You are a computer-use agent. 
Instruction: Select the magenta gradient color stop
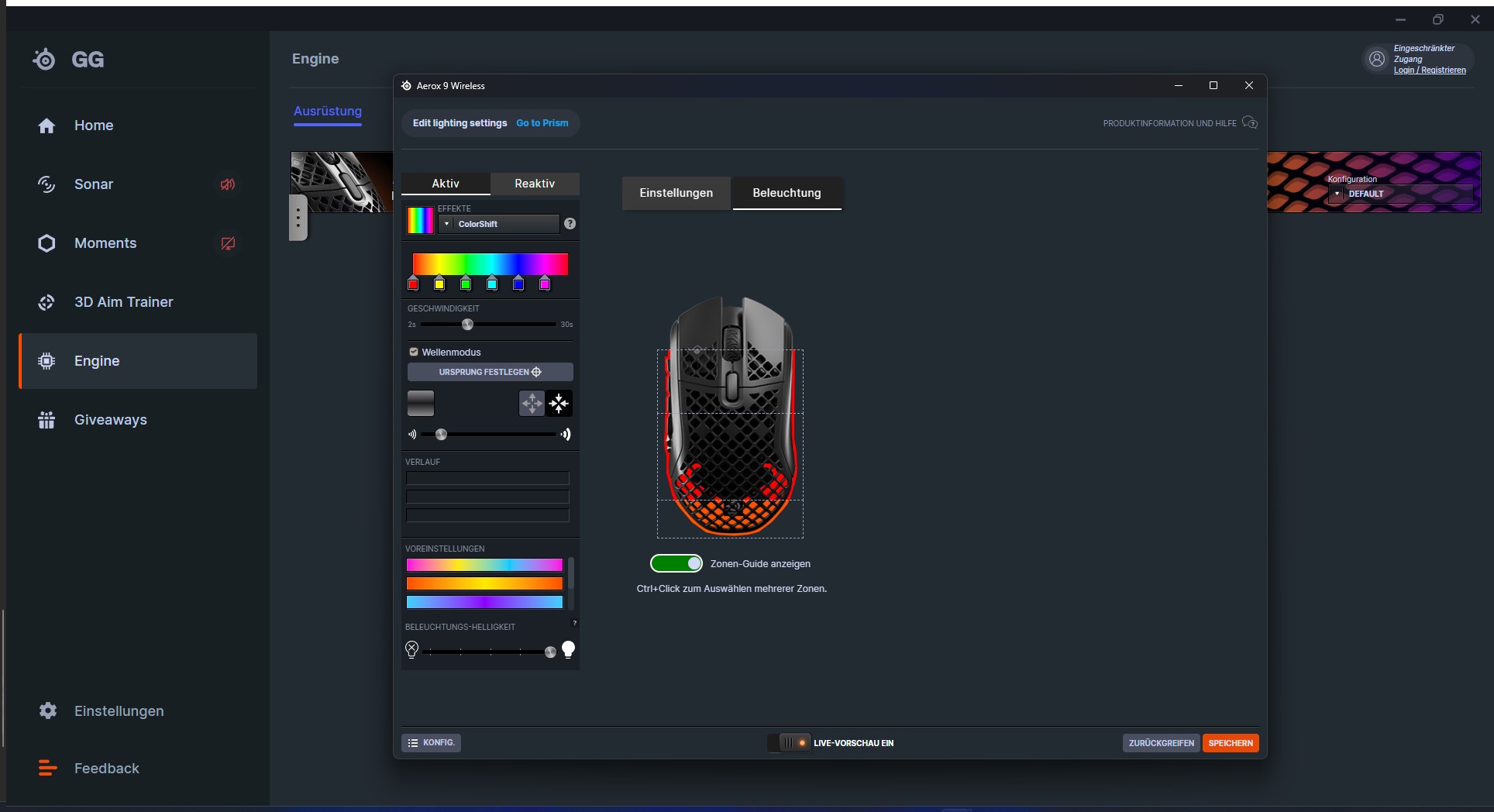[545, 284]
